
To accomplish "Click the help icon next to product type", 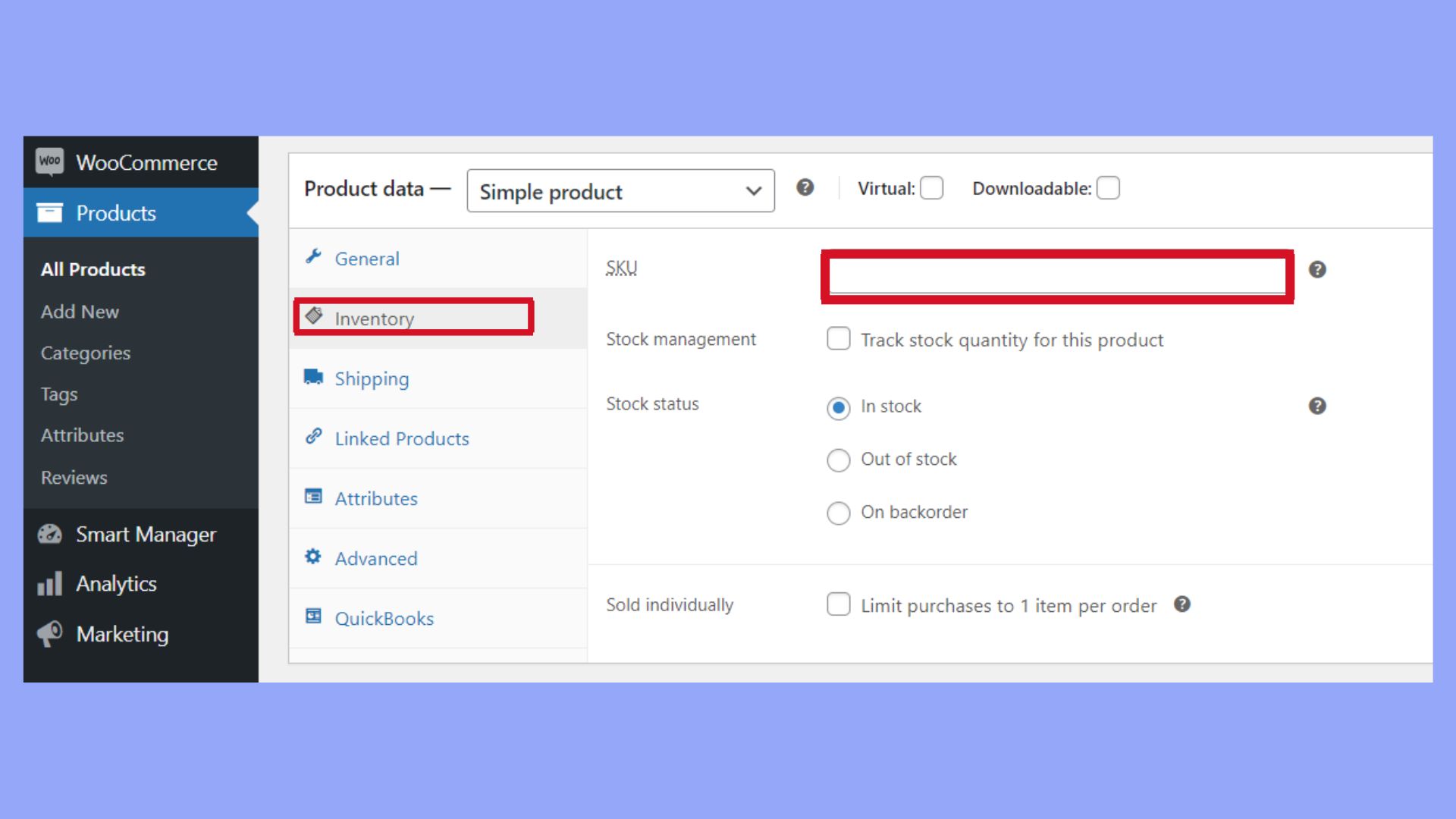I will pyautogui.click(x=805, y=187).
